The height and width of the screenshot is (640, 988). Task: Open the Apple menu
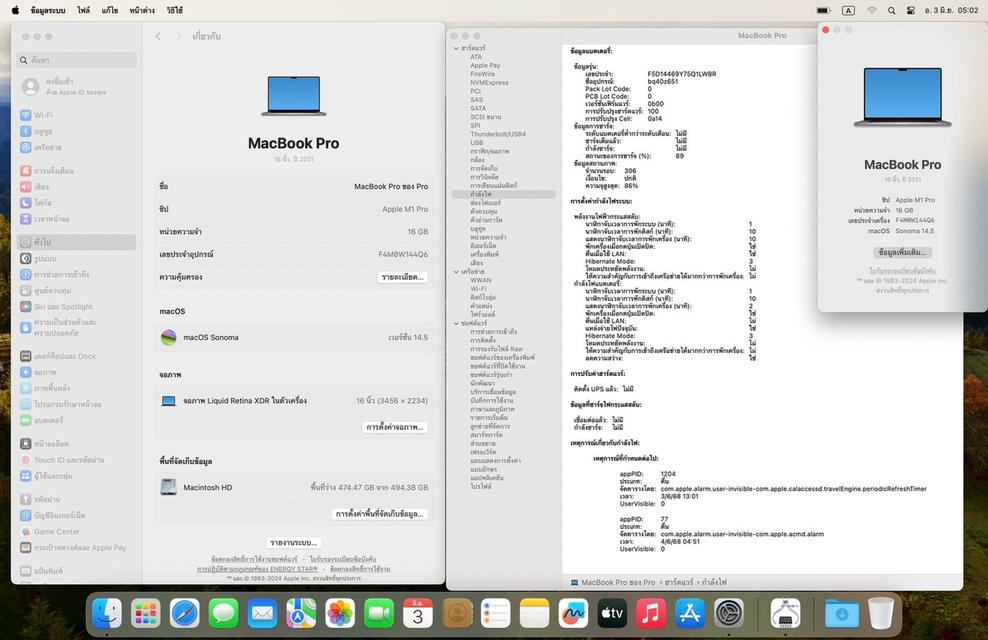(x=15, y=11)
